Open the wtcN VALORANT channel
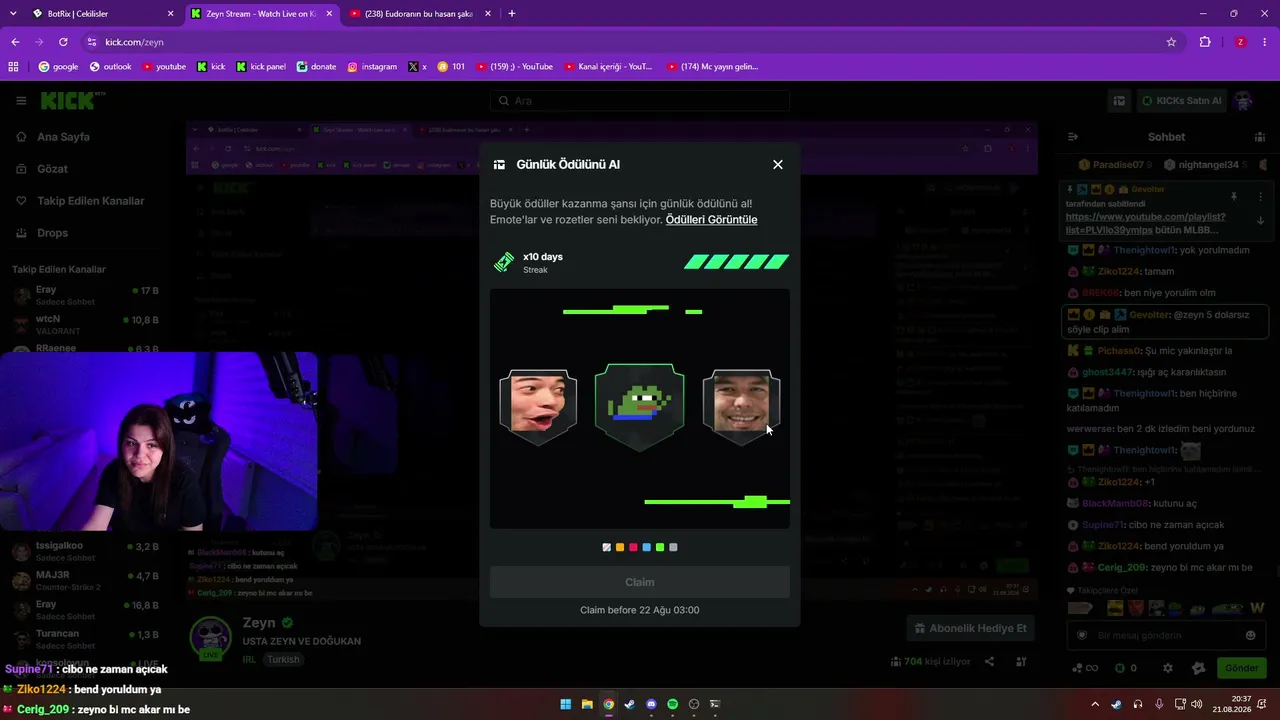1280x720 pixels. click(x=87, y=325)
